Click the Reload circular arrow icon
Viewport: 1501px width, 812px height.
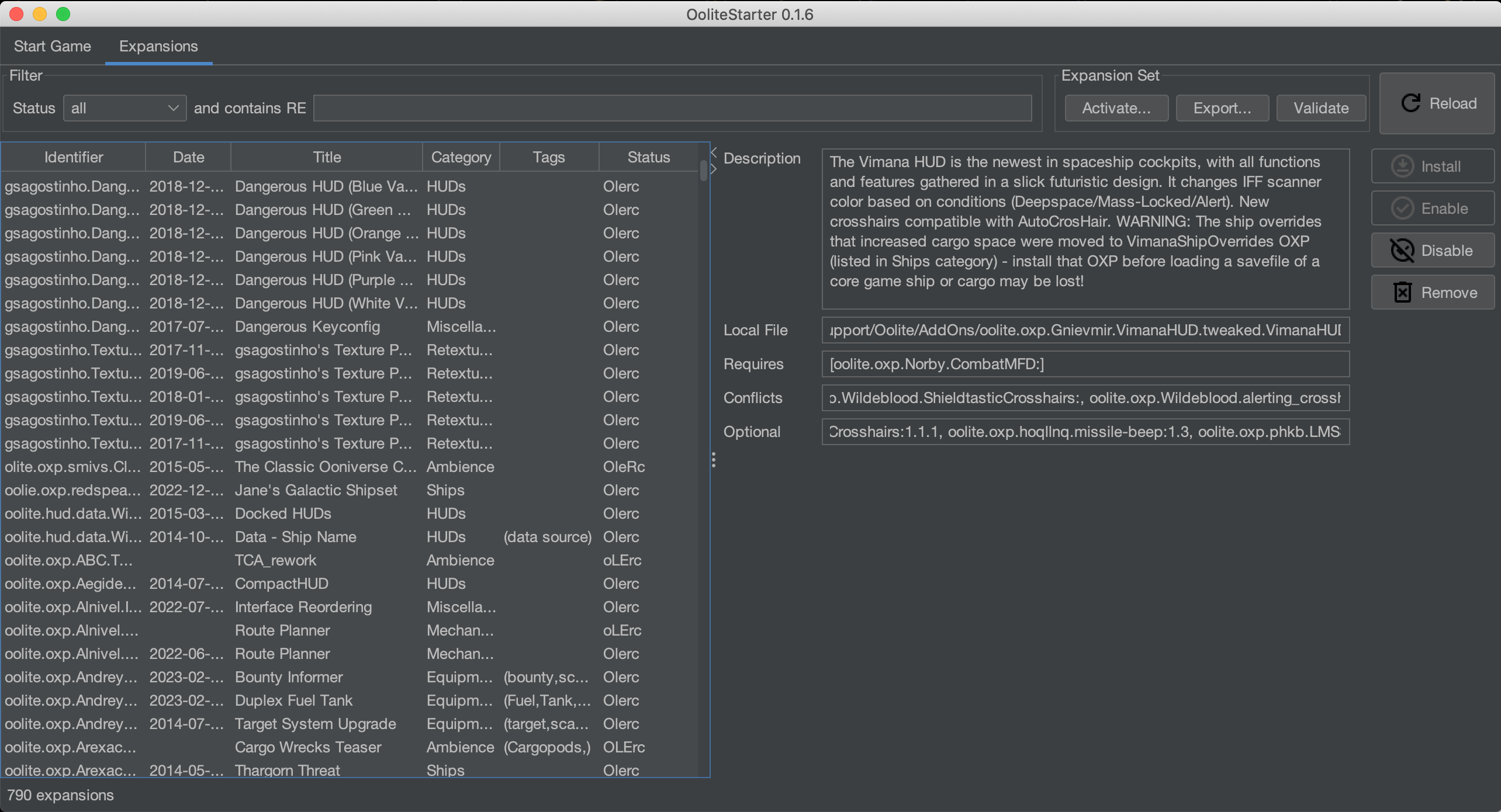pyautogui.click(x=1410, y=103)
